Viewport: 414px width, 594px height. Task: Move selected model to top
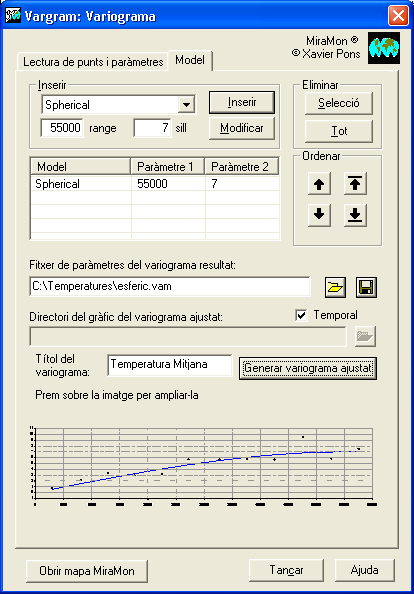[x=355, y=184]
